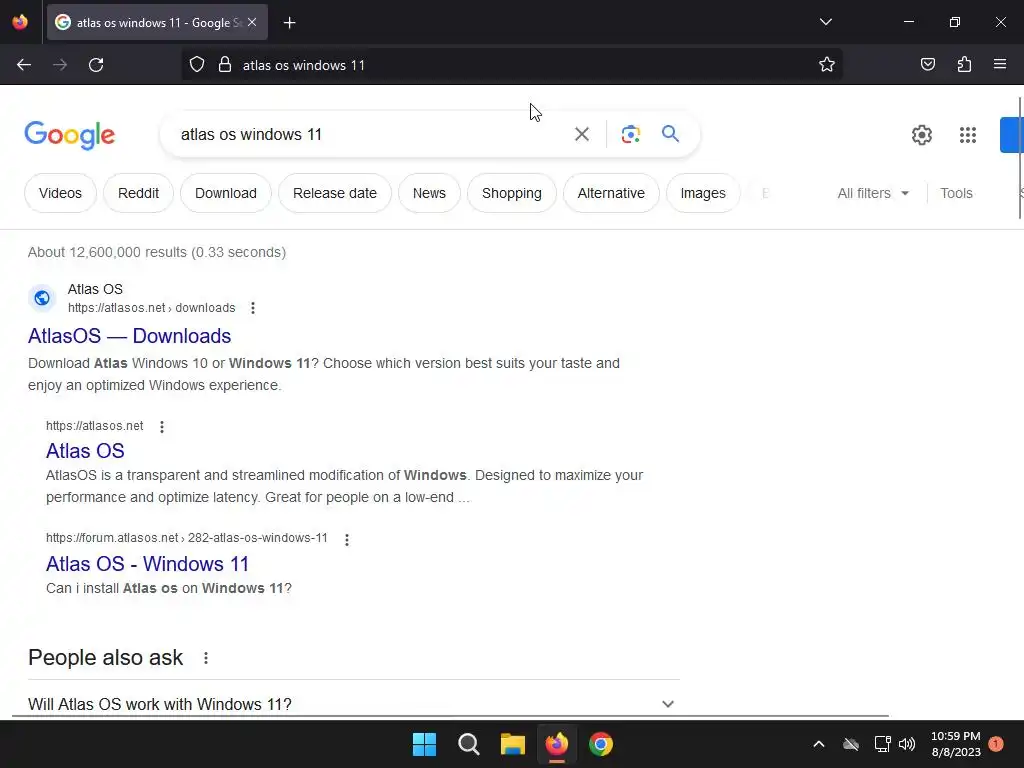Open the volume speaker tray icon
Screen dimensions: 1024x768
pos(907,744)
